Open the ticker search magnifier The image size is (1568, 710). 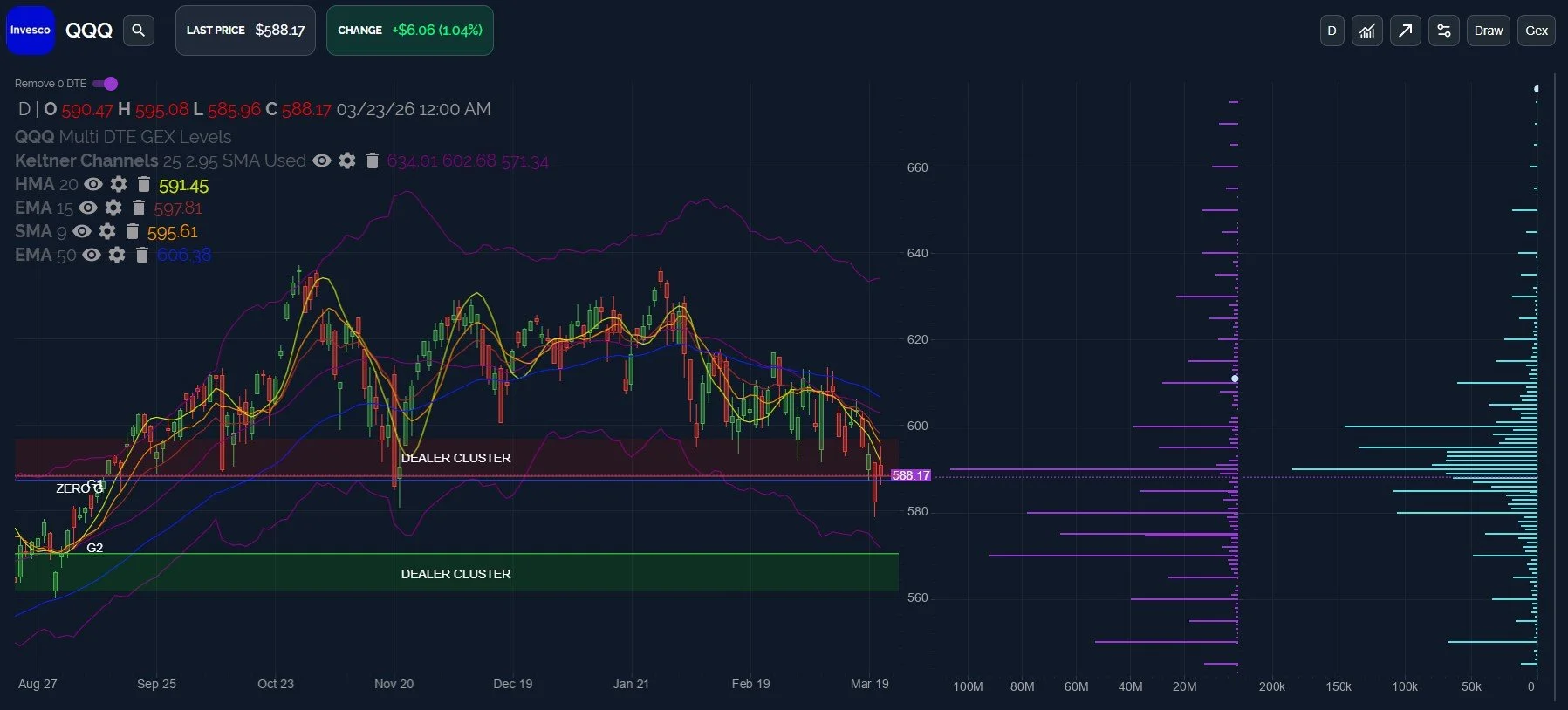[138, 31]
